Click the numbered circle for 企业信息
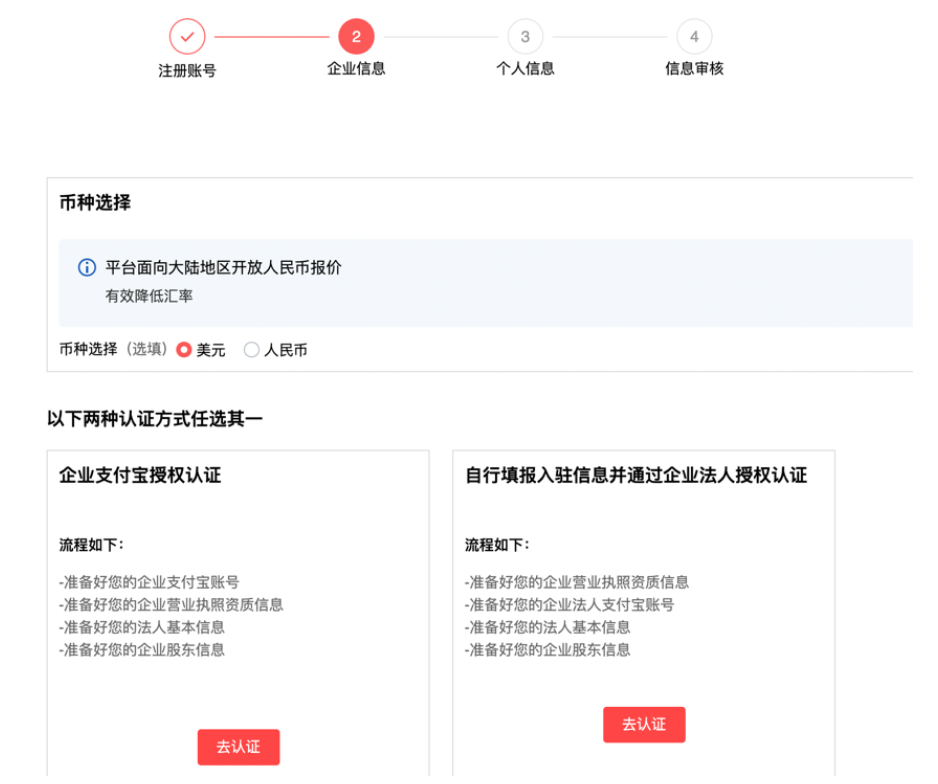 [356, 36]
